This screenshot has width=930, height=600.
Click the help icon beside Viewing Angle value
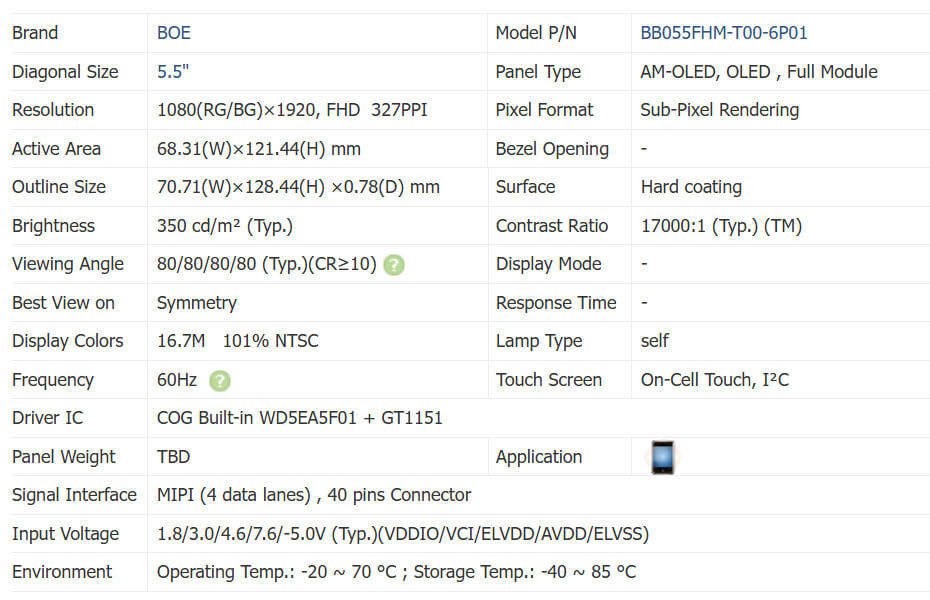(x=394, y=265)
